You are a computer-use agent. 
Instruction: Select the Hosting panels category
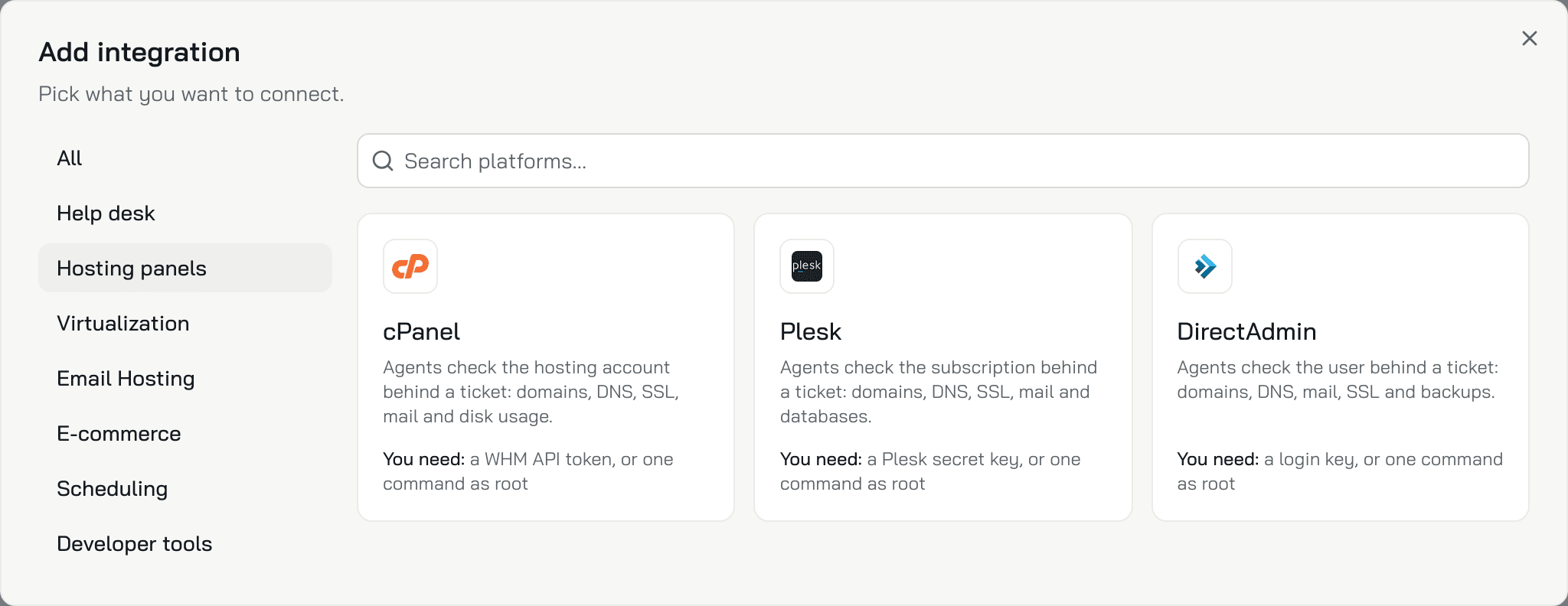[185, 268]
